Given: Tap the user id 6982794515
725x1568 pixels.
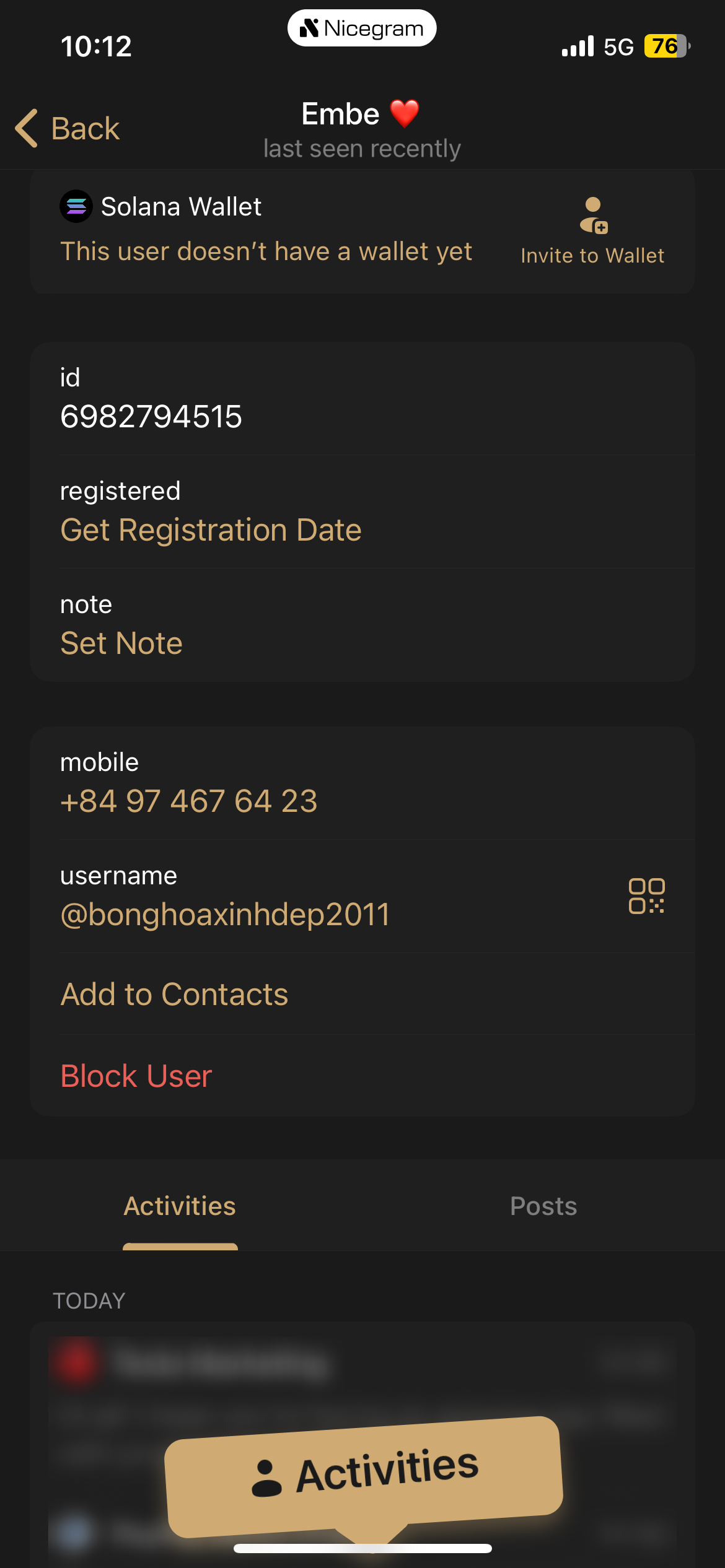Looking at the screenshot, I should click(151, 416).
